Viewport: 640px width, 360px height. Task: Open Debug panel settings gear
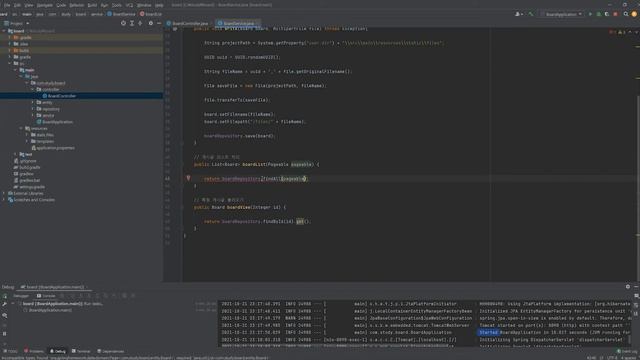(628, 287)
